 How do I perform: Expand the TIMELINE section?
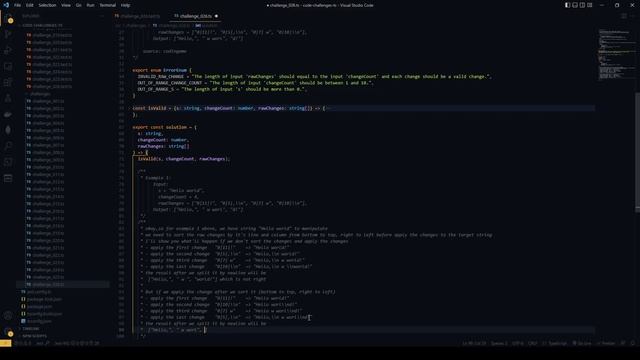coord(31,329)
